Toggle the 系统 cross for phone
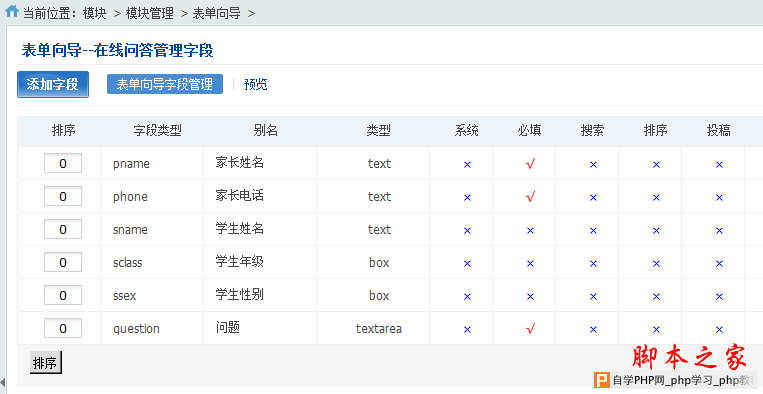Viewport: 763px width, 394px height. point(467,198)
